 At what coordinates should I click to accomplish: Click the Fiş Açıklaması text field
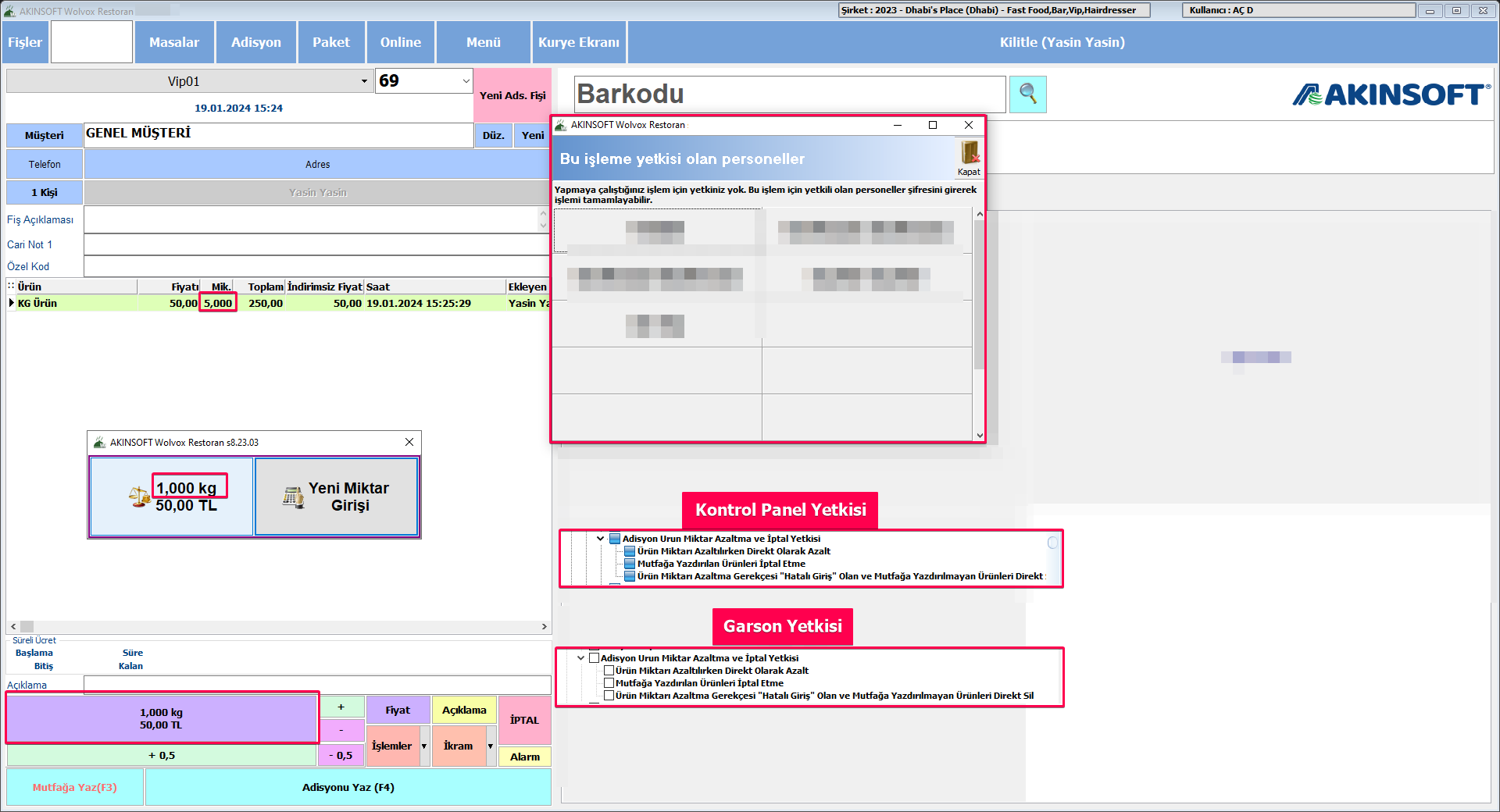[312, 219]
